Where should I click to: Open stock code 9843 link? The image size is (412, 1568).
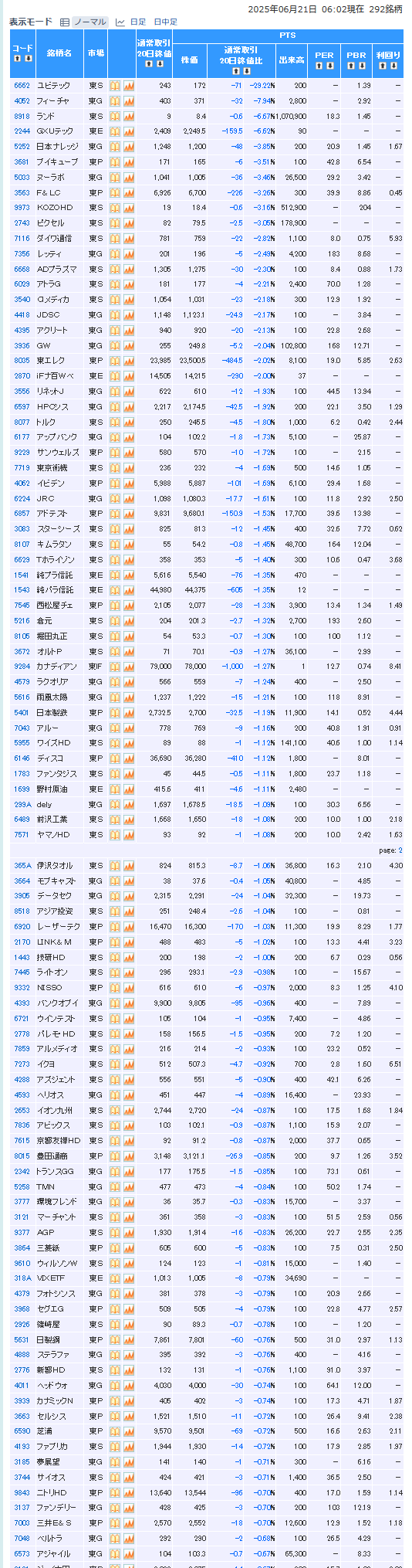[22, 1493]
